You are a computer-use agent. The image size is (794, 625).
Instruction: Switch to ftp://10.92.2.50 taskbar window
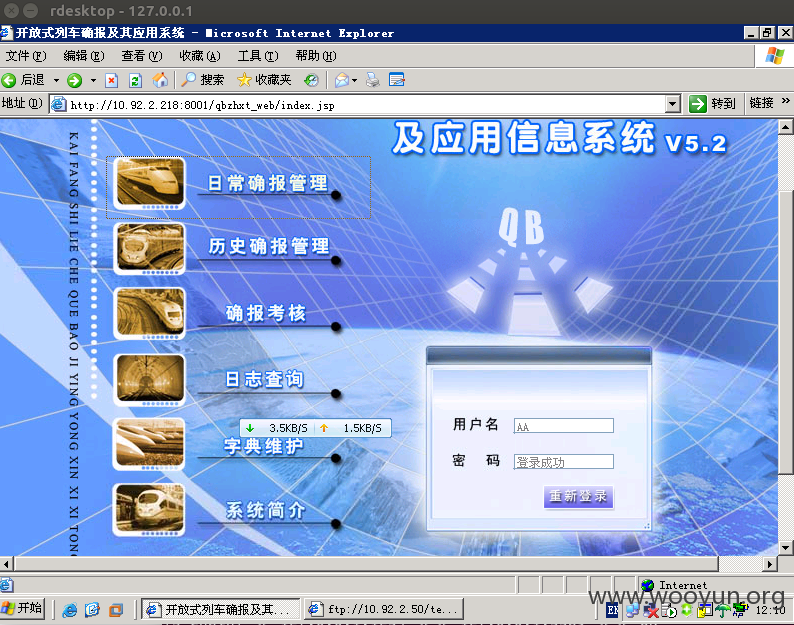coord(384,609)
